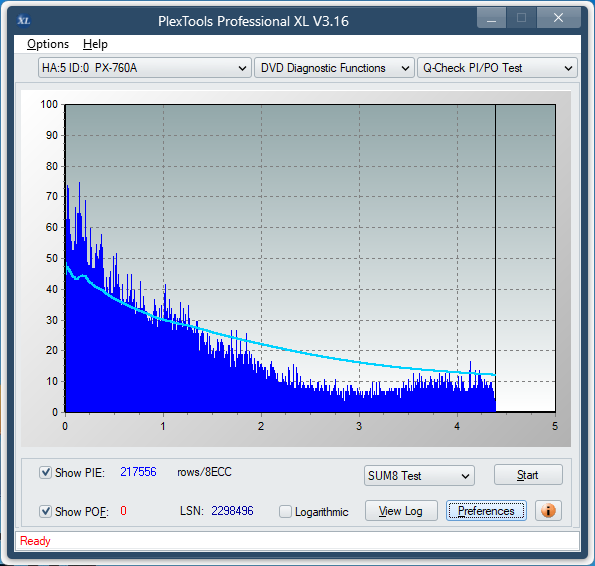The height and width of the screenshot is (566, 595).
Task: Expand the DVD Diagnostic Functions dropdown
Action: (x=334, y=68)
